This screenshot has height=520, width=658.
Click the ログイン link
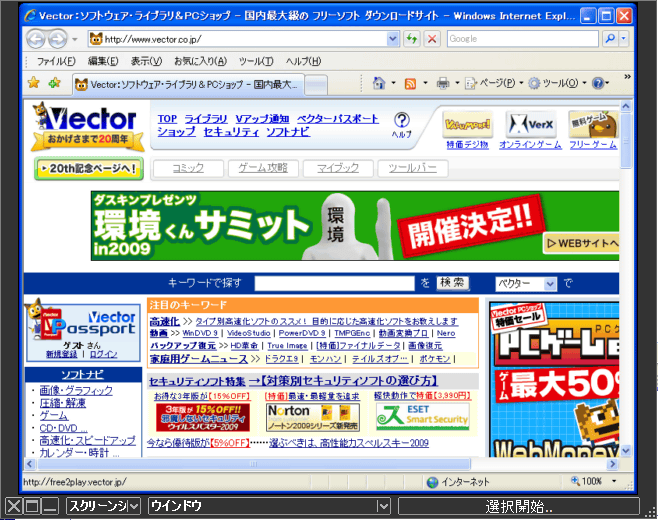click(x=104, y=354)
